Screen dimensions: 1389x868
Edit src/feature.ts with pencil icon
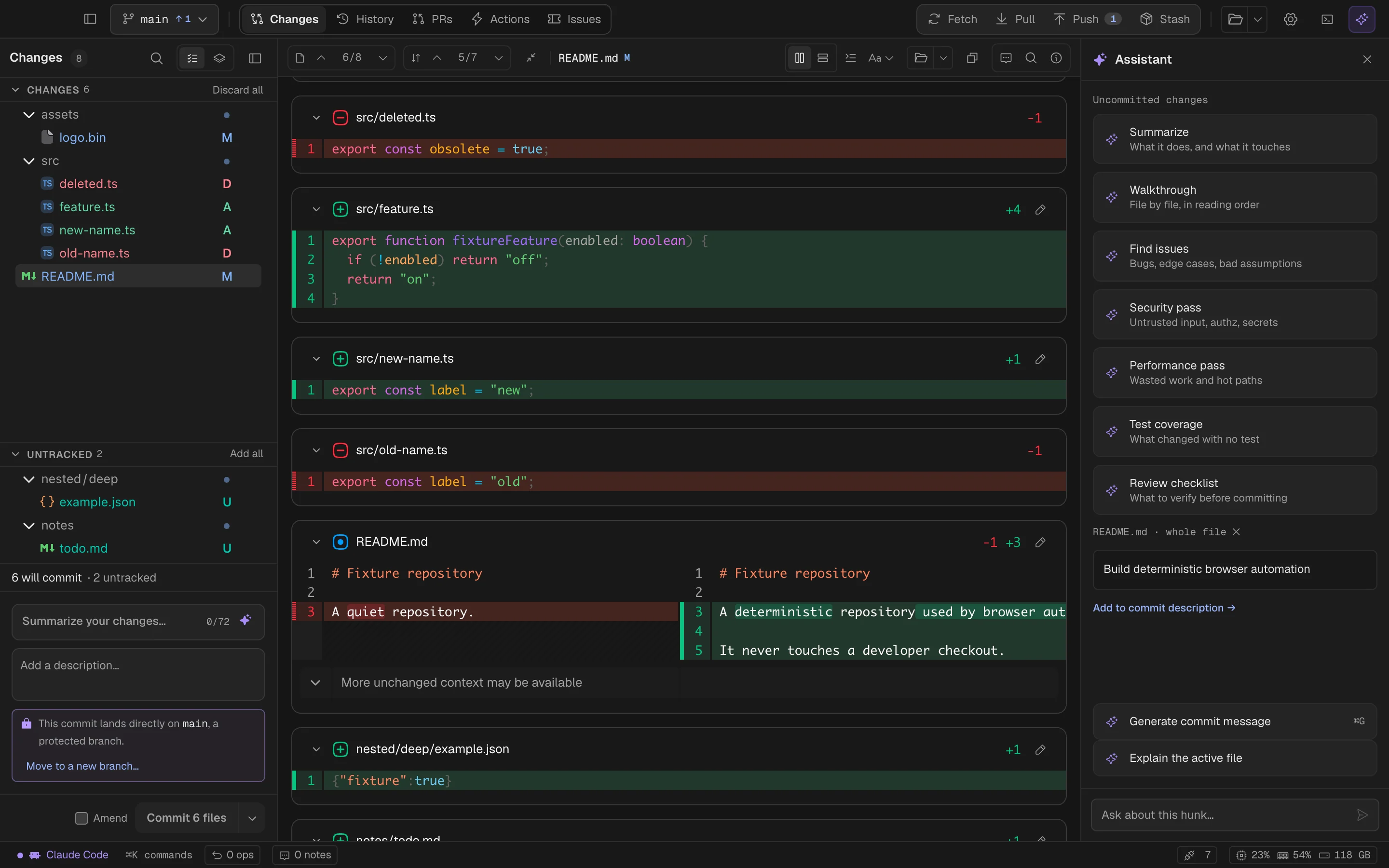[1040, 210]
